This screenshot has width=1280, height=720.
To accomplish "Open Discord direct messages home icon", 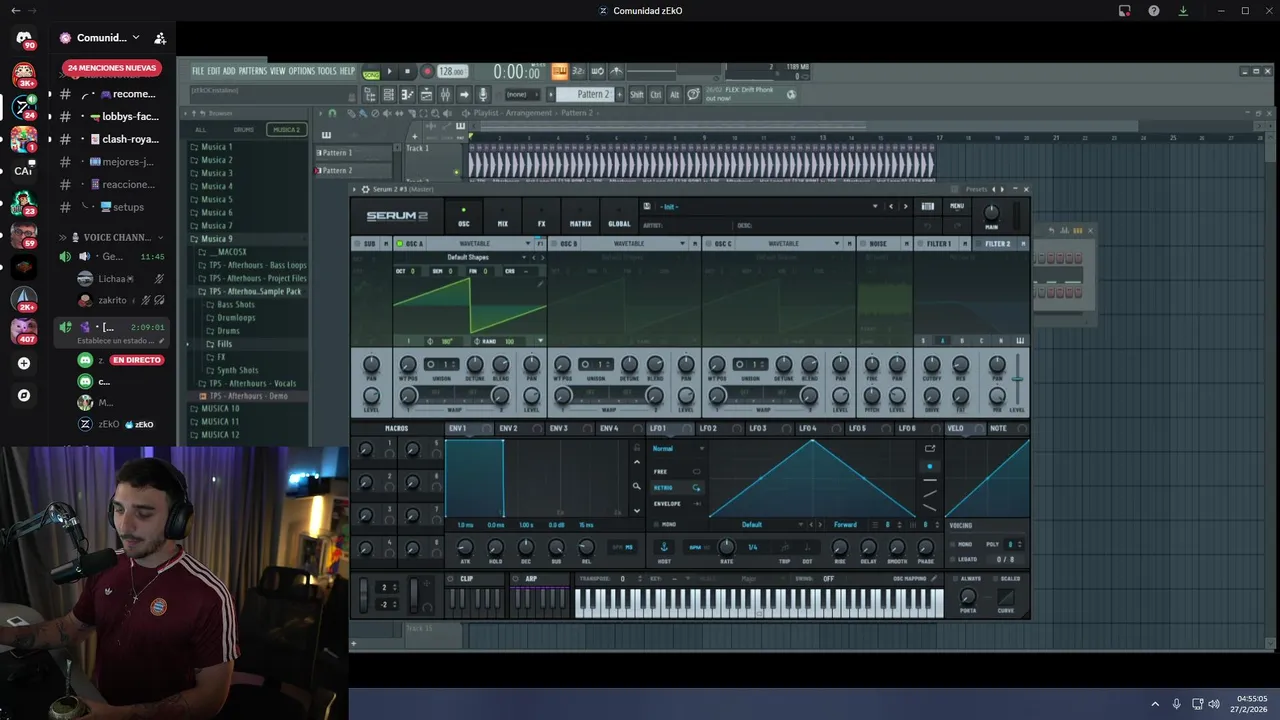I will pos(24,38).
